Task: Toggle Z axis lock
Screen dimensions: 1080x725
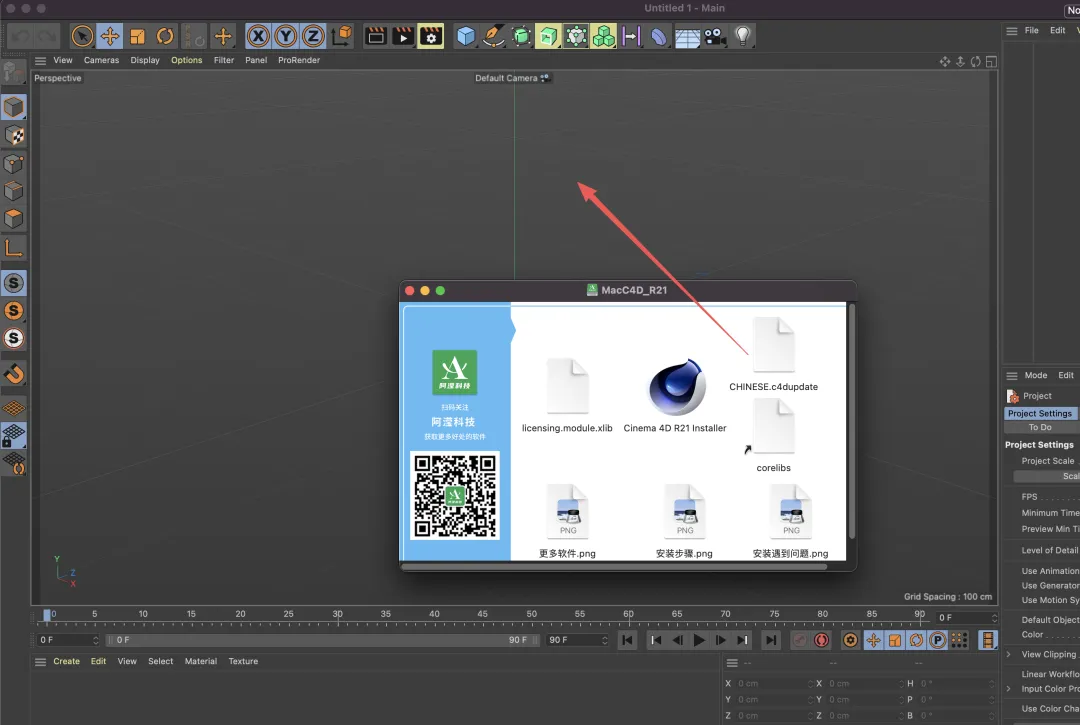Action: (313, 36)
